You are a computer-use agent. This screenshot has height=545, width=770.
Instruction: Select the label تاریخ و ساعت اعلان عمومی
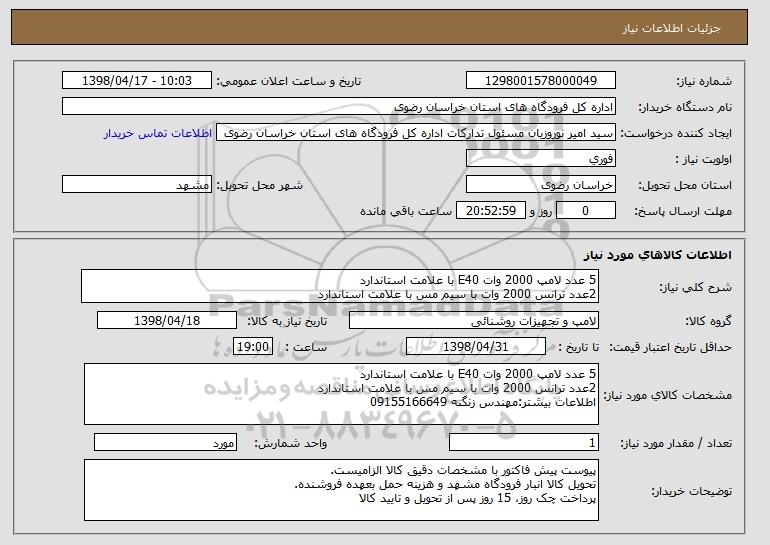click(289, 81)
